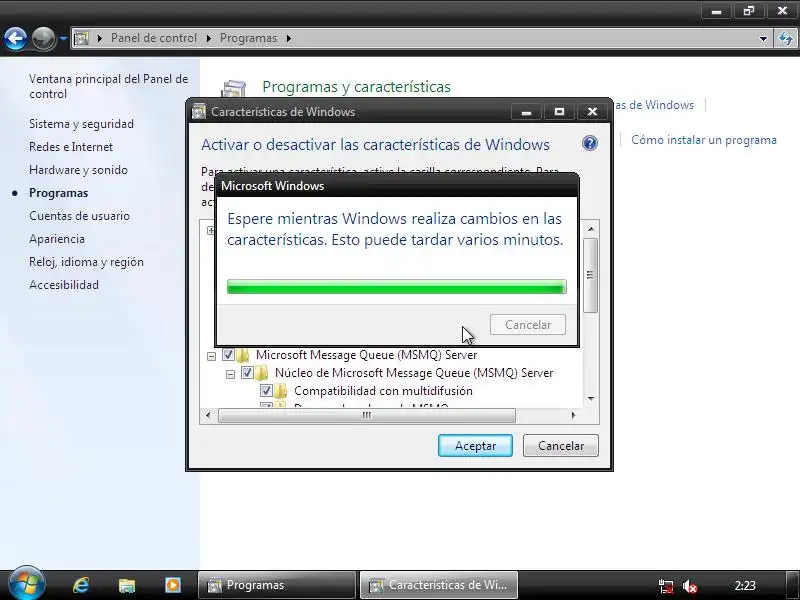The width and height of the screenshot is (800, 600).
Task: Click the refresh button by address bar
Action: click(786, 38)
